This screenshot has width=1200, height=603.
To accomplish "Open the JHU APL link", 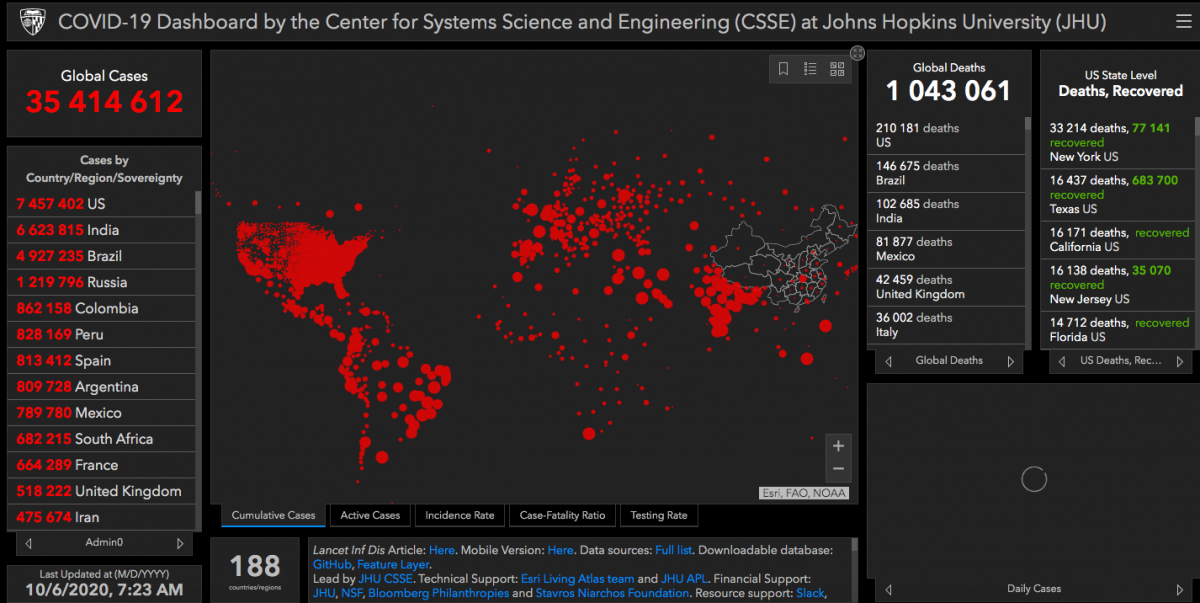I will point(684,579).
